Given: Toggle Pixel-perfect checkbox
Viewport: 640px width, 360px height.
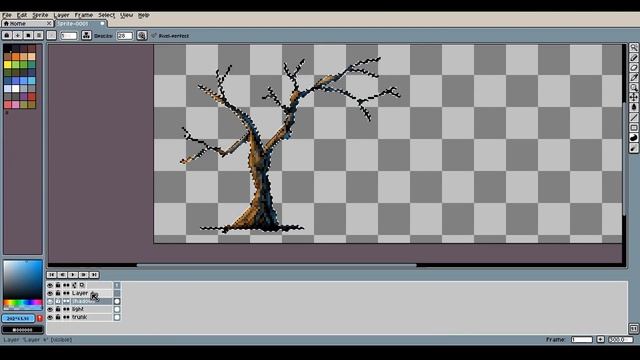Looking at the screenshot, I should coord(154,36).
